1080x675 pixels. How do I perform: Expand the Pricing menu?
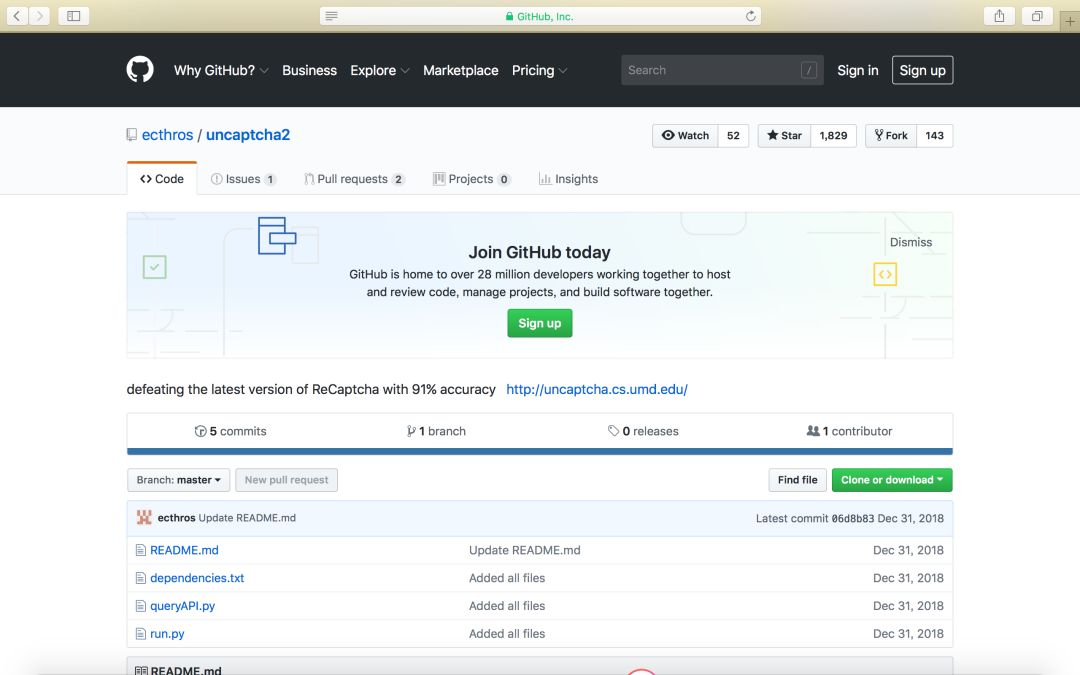[539, 70]
